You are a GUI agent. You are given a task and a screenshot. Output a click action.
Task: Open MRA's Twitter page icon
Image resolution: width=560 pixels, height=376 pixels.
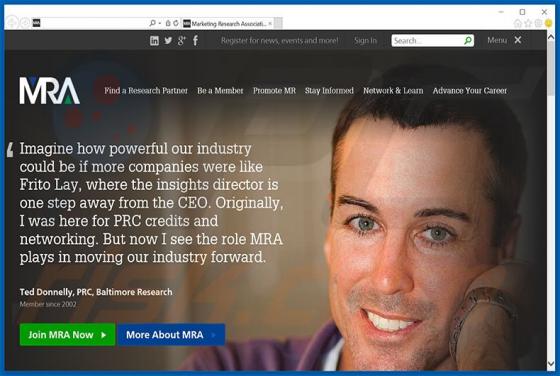click(x=168, y=41)
